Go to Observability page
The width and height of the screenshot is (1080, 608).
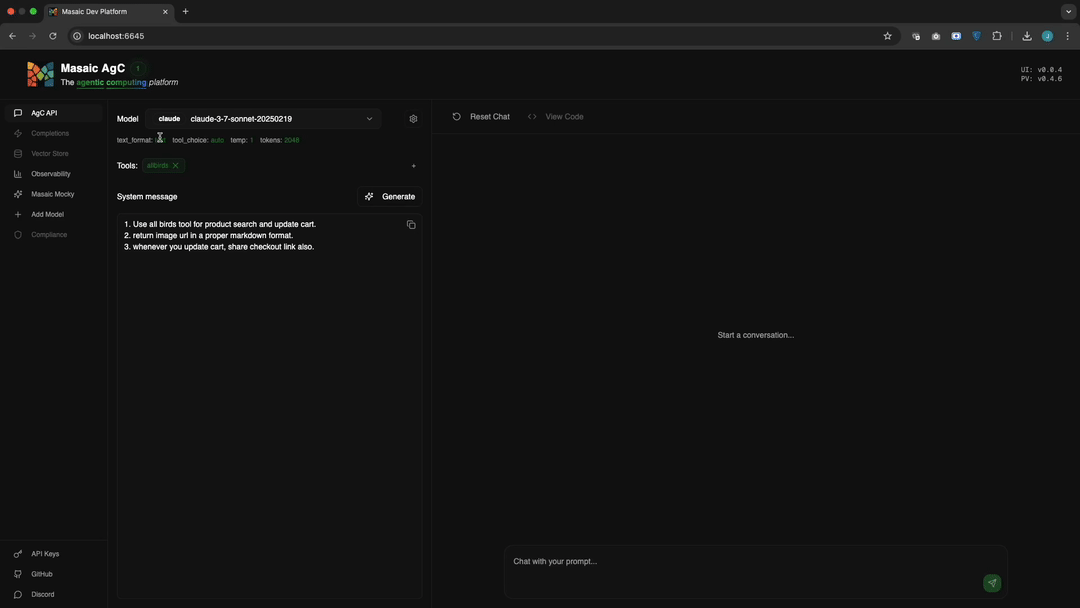click(x=50, y=174)
